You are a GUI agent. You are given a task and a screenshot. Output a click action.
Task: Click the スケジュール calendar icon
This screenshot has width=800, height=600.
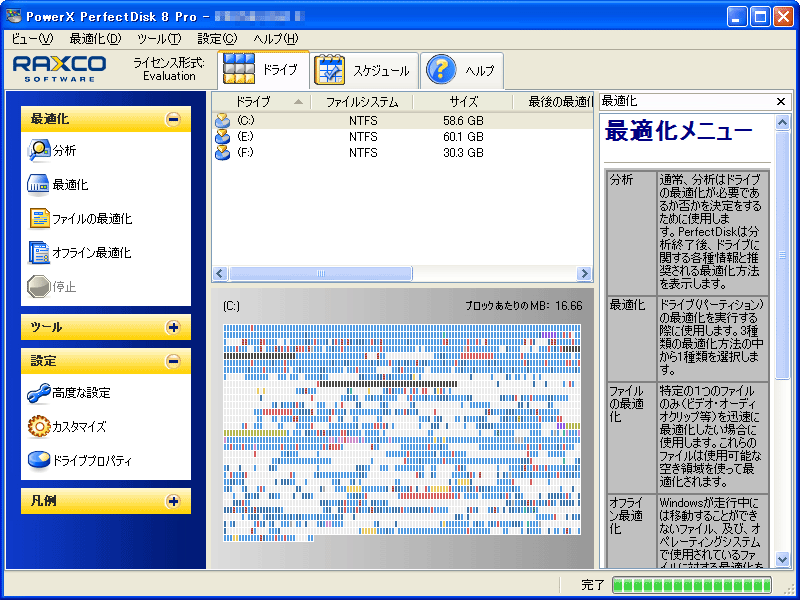329,70
